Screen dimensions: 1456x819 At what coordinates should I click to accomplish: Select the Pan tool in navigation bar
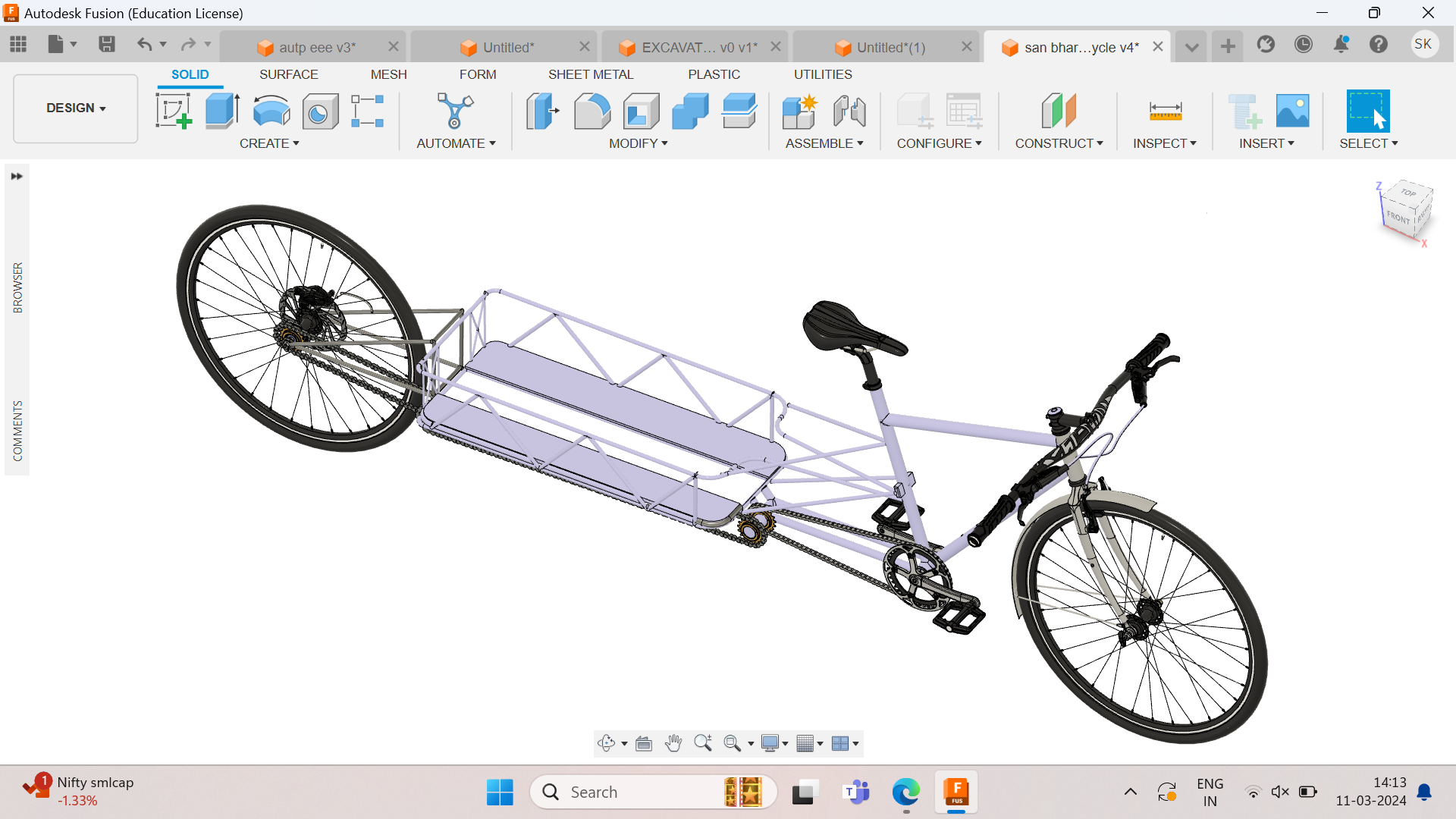click(673, 743)
